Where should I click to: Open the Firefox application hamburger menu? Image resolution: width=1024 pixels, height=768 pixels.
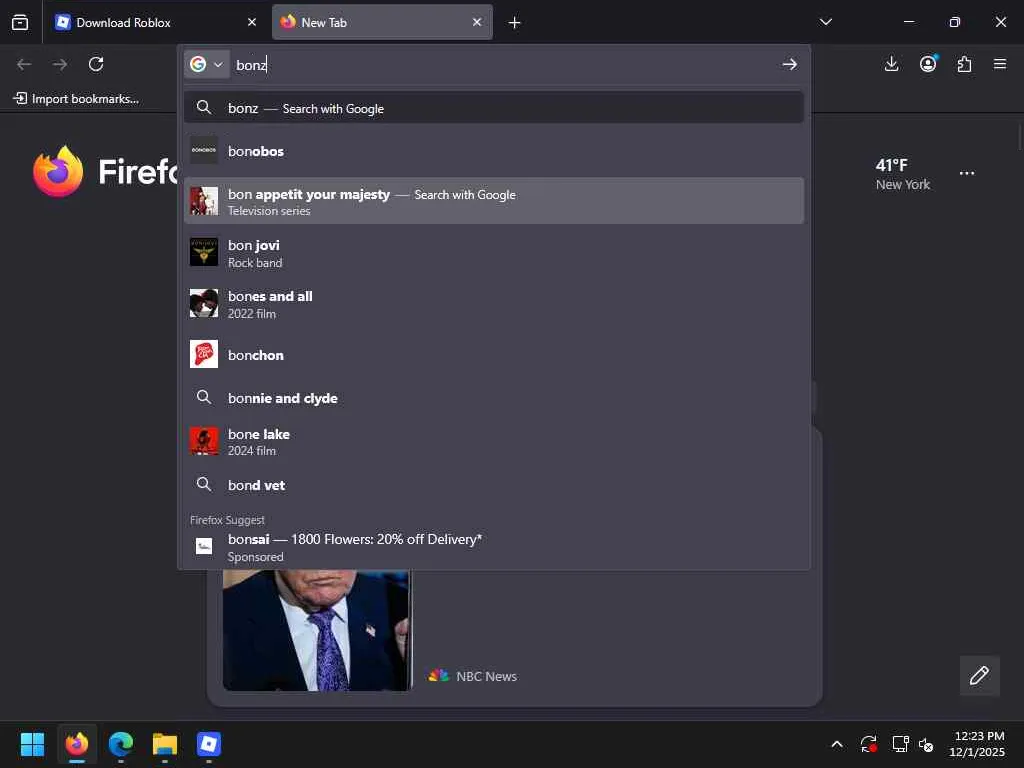(x=1000, y=64)
